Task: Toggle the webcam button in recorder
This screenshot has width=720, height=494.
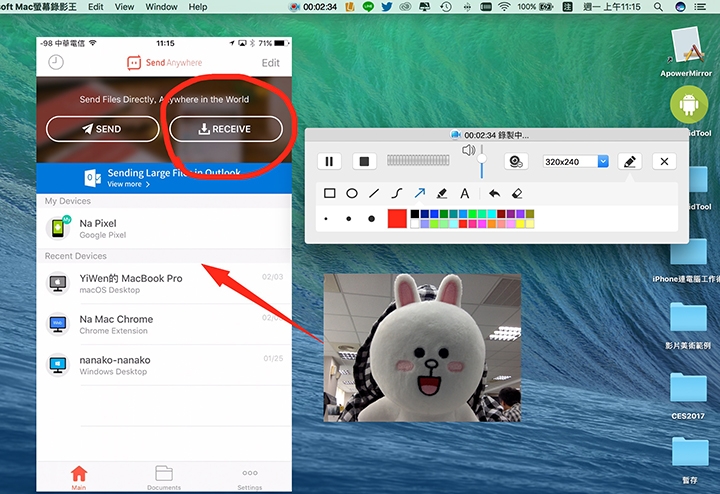Action: click(516, 162)
